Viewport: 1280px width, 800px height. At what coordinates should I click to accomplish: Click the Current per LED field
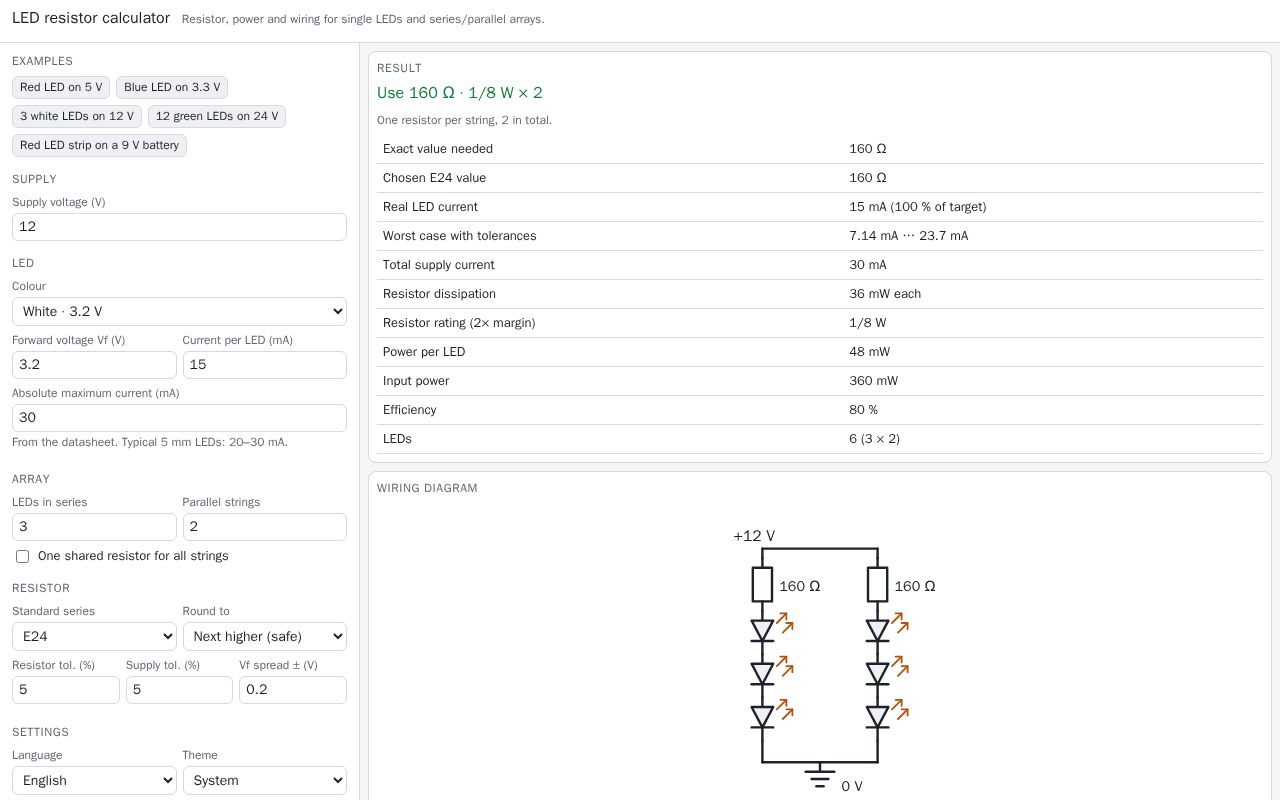point(265,365)
